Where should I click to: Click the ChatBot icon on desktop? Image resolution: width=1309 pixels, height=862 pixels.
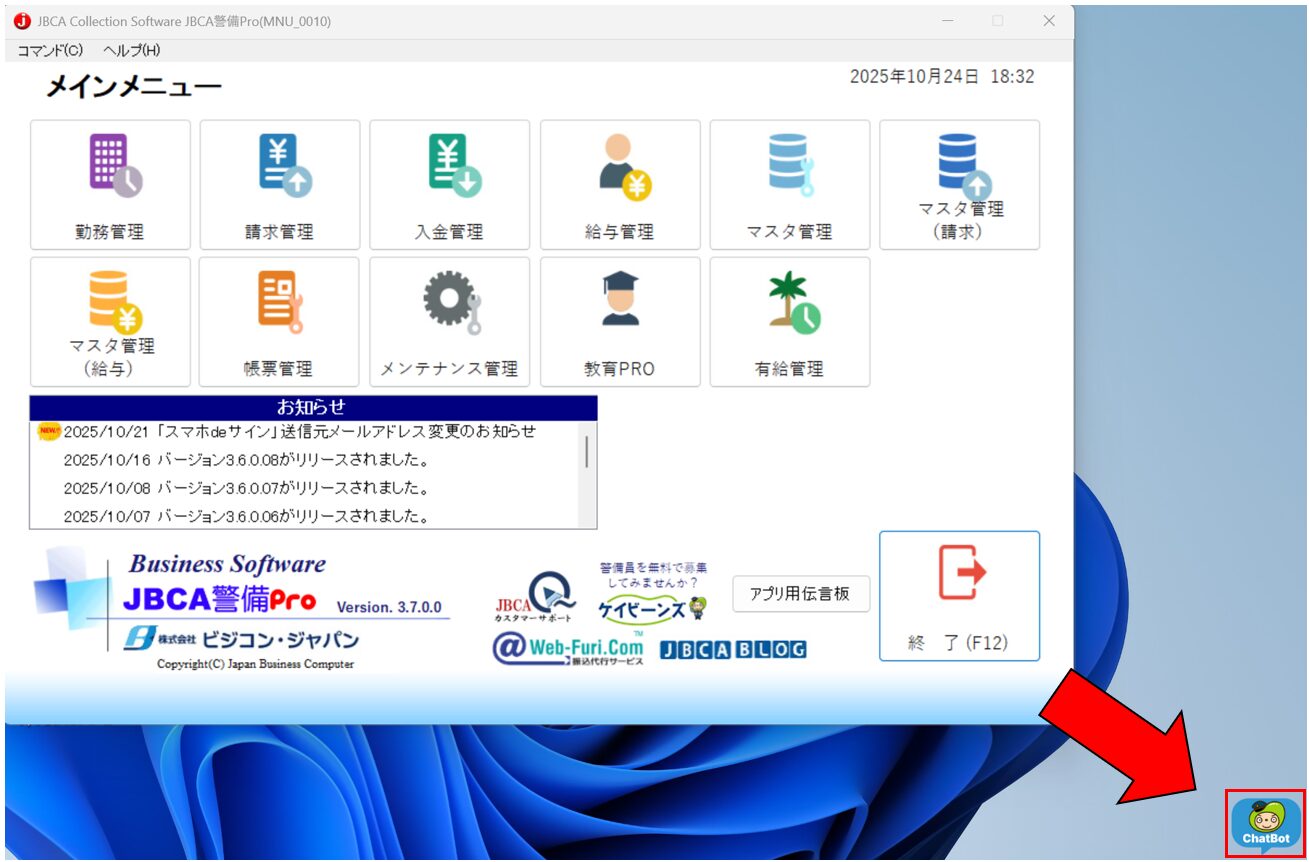pyautogui.click(x=1265, y=823)
